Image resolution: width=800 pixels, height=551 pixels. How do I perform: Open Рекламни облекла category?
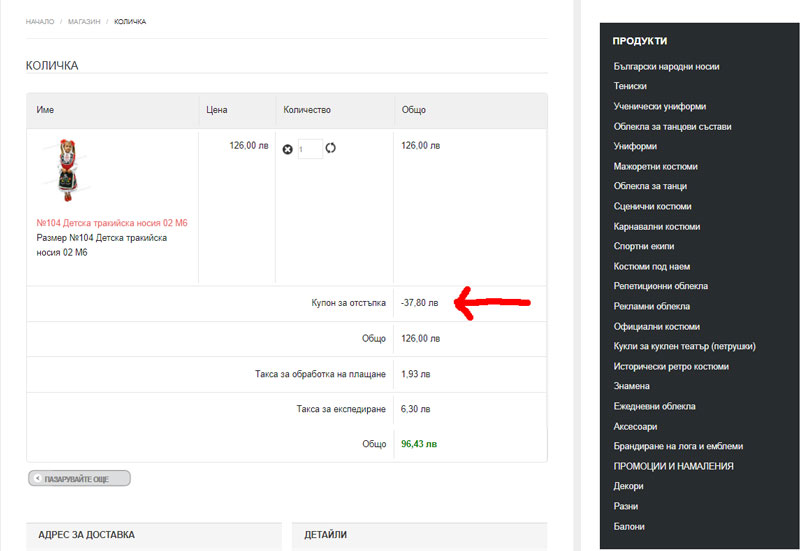pos(652,306)
